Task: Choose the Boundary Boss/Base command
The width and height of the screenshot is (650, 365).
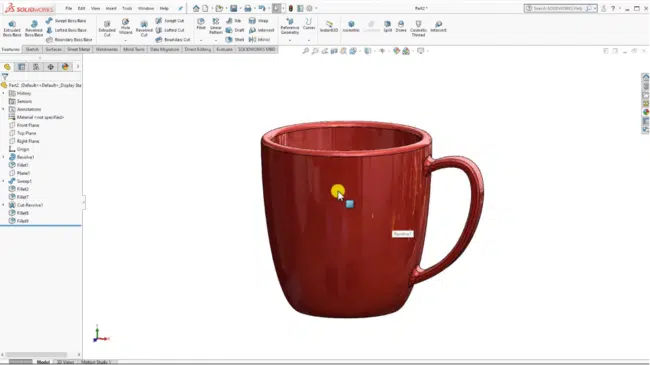Action: click(x=69, y=40)
